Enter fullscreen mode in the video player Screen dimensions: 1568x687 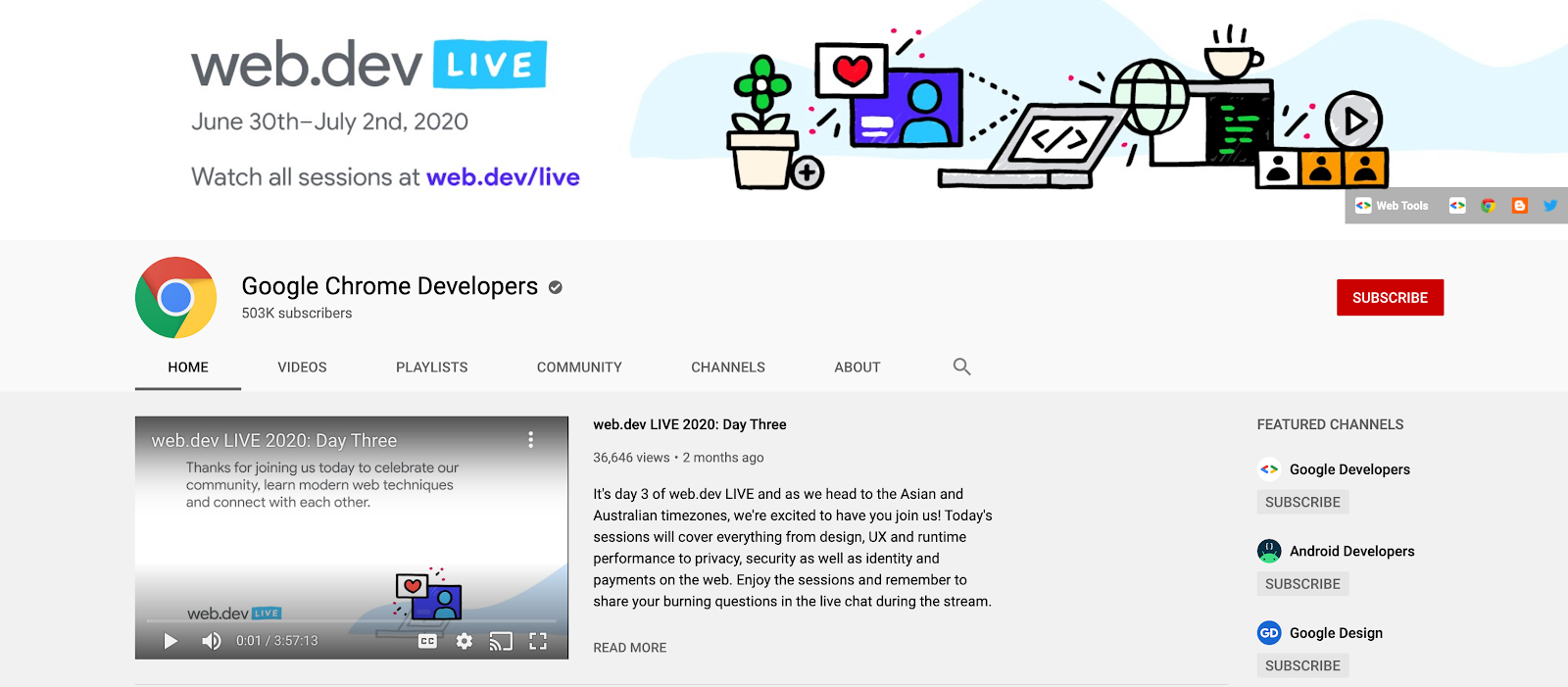pyautogui.click(x=538, y=641)
